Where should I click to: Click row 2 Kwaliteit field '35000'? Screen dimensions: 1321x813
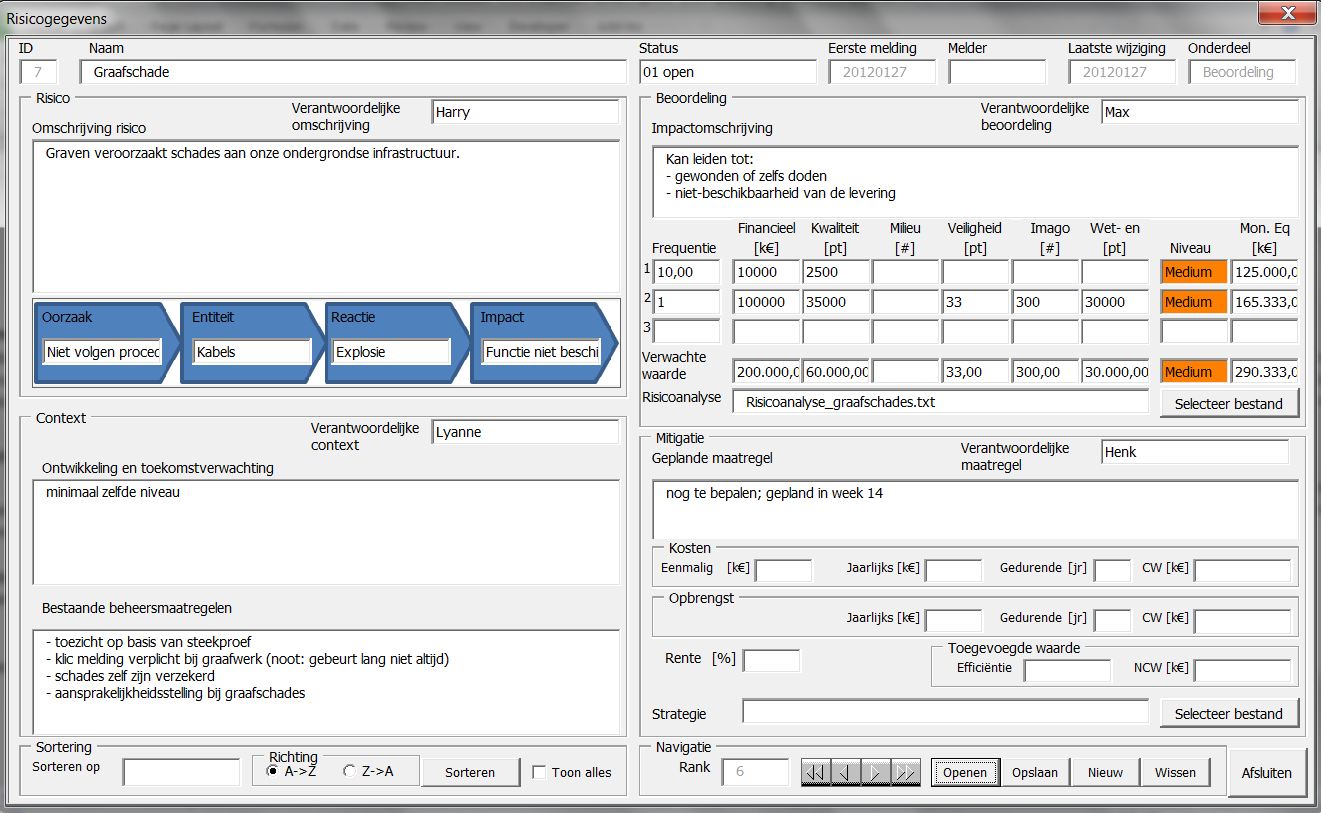[x=836, y=302]
